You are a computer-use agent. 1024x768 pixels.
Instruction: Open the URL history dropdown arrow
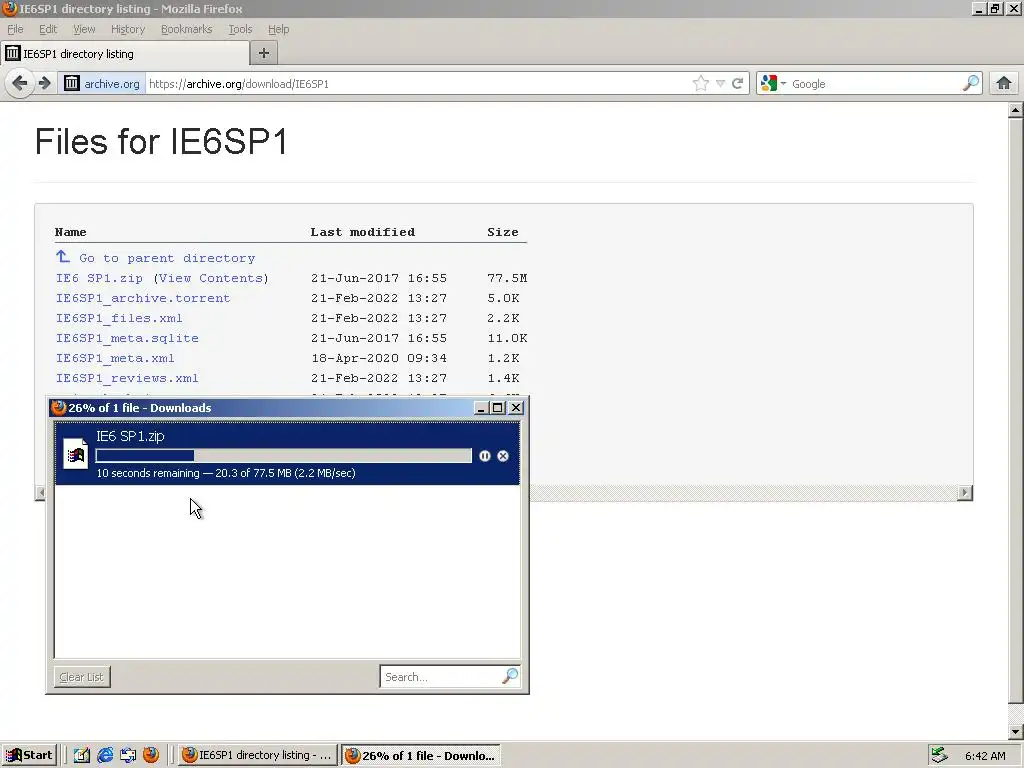pyautogui.click(x=720, y=84)
